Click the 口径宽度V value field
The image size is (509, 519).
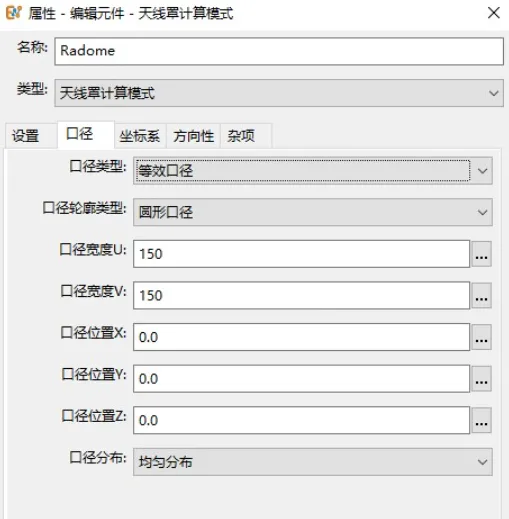(x=301, y=296)
